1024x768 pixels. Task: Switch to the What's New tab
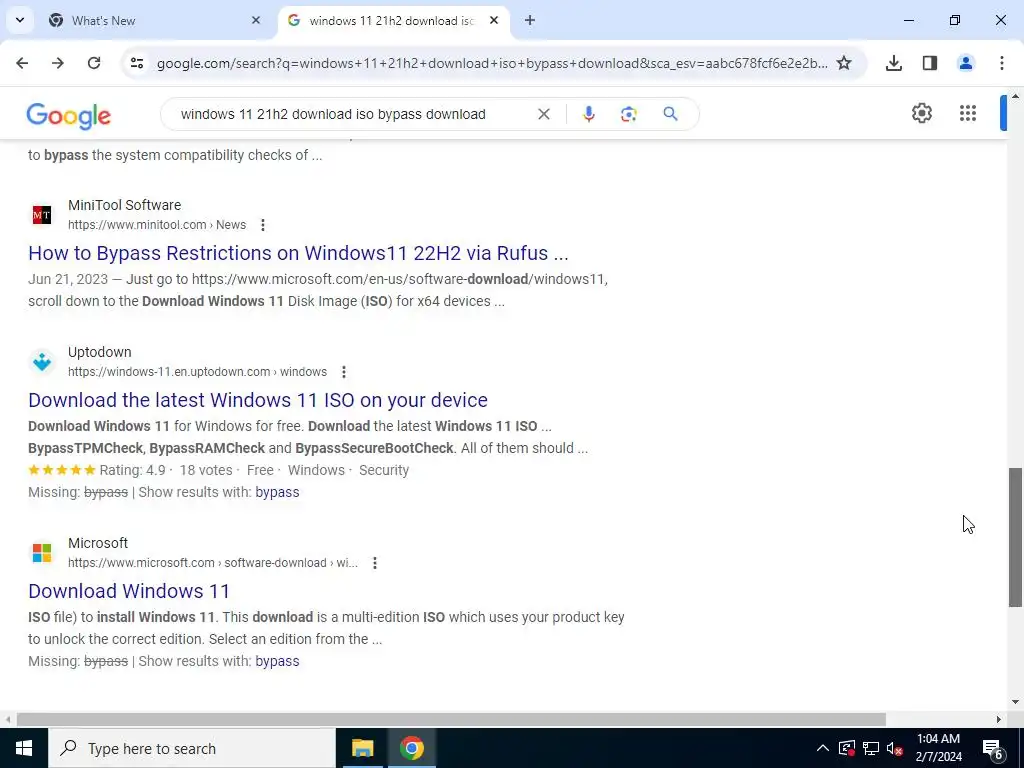(x=155, y=20)
